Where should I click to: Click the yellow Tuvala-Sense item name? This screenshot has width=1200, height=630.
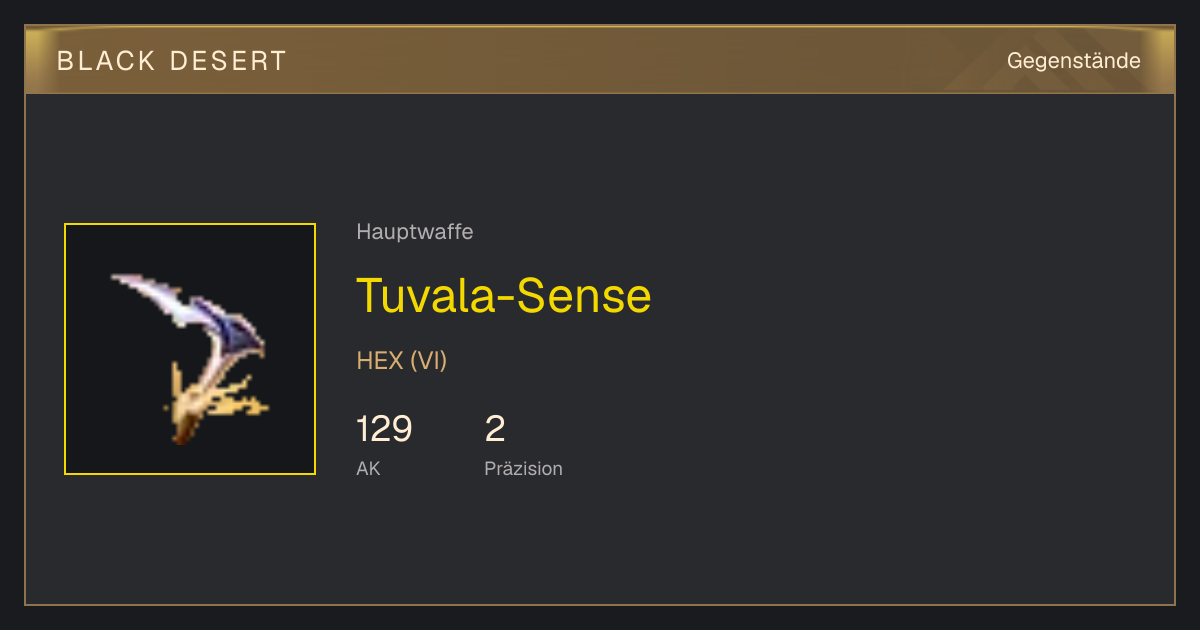[x=504, y=295]
